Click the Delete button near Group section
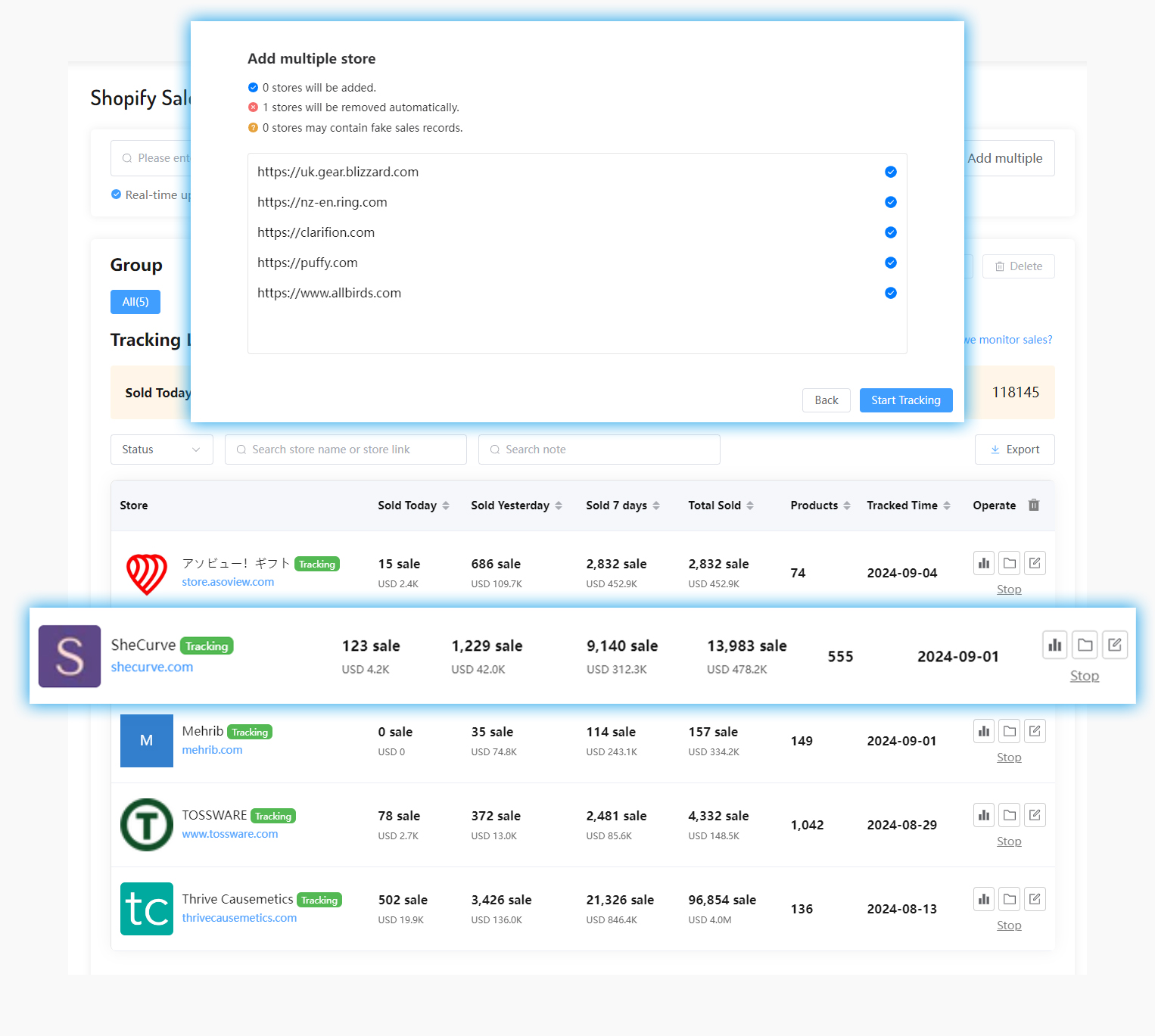 (x=1018, y=266)
